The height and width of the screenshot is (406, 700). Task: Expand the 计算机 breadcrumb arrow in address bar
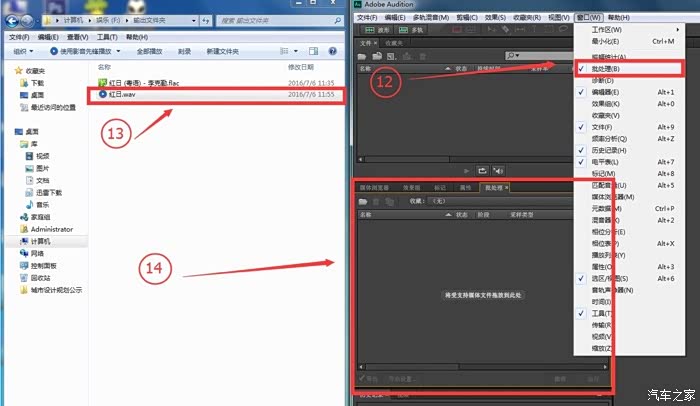[x=89, y=21]
